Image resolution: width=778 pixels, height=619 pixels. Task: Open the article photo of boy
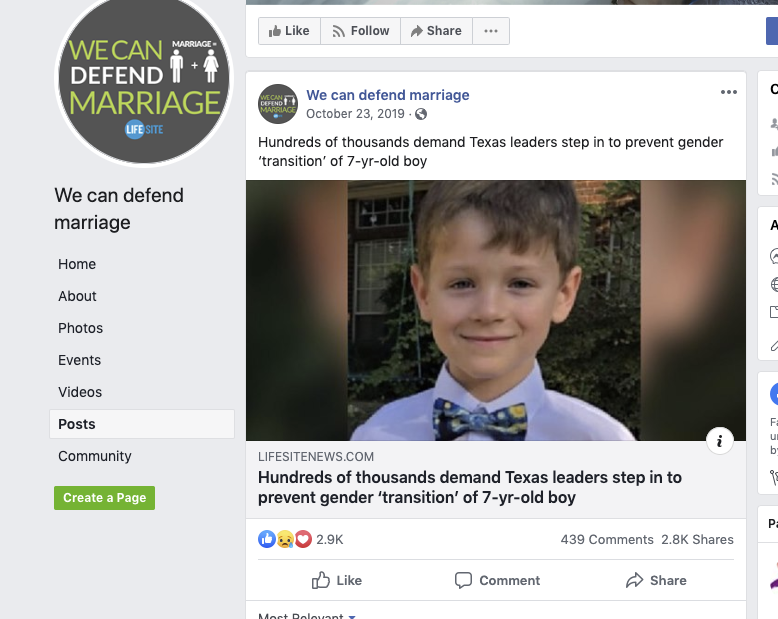point(495,310)
